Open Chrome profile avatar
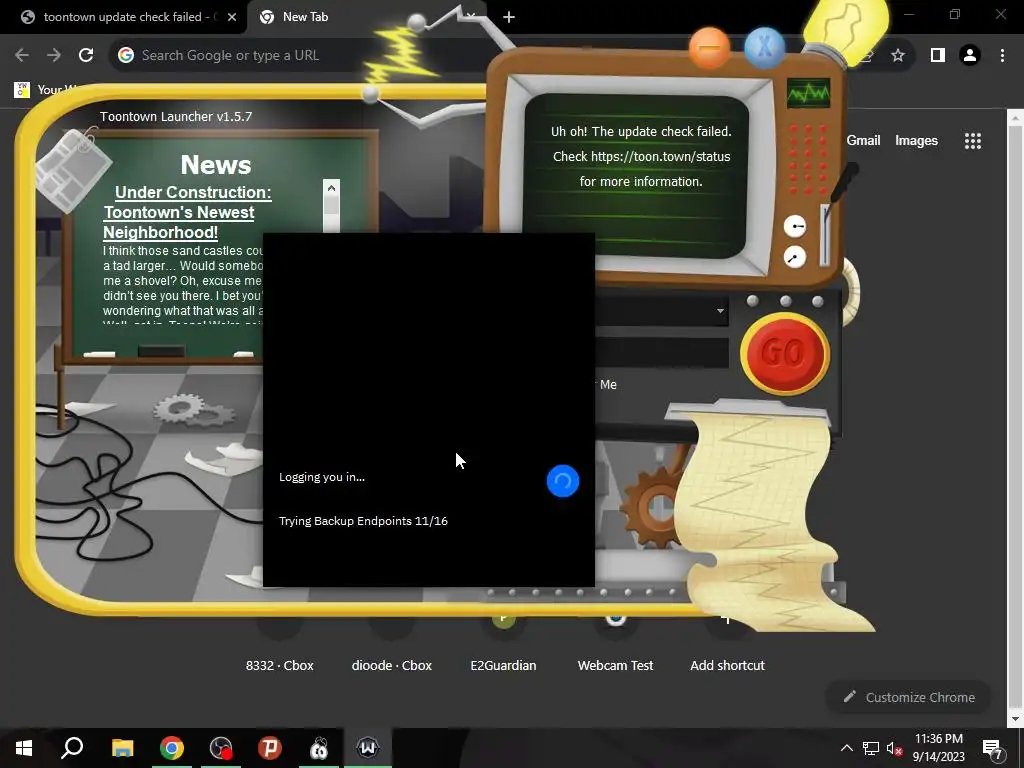The width and height of the screenshot is (1024, 768). click(970, 56)
